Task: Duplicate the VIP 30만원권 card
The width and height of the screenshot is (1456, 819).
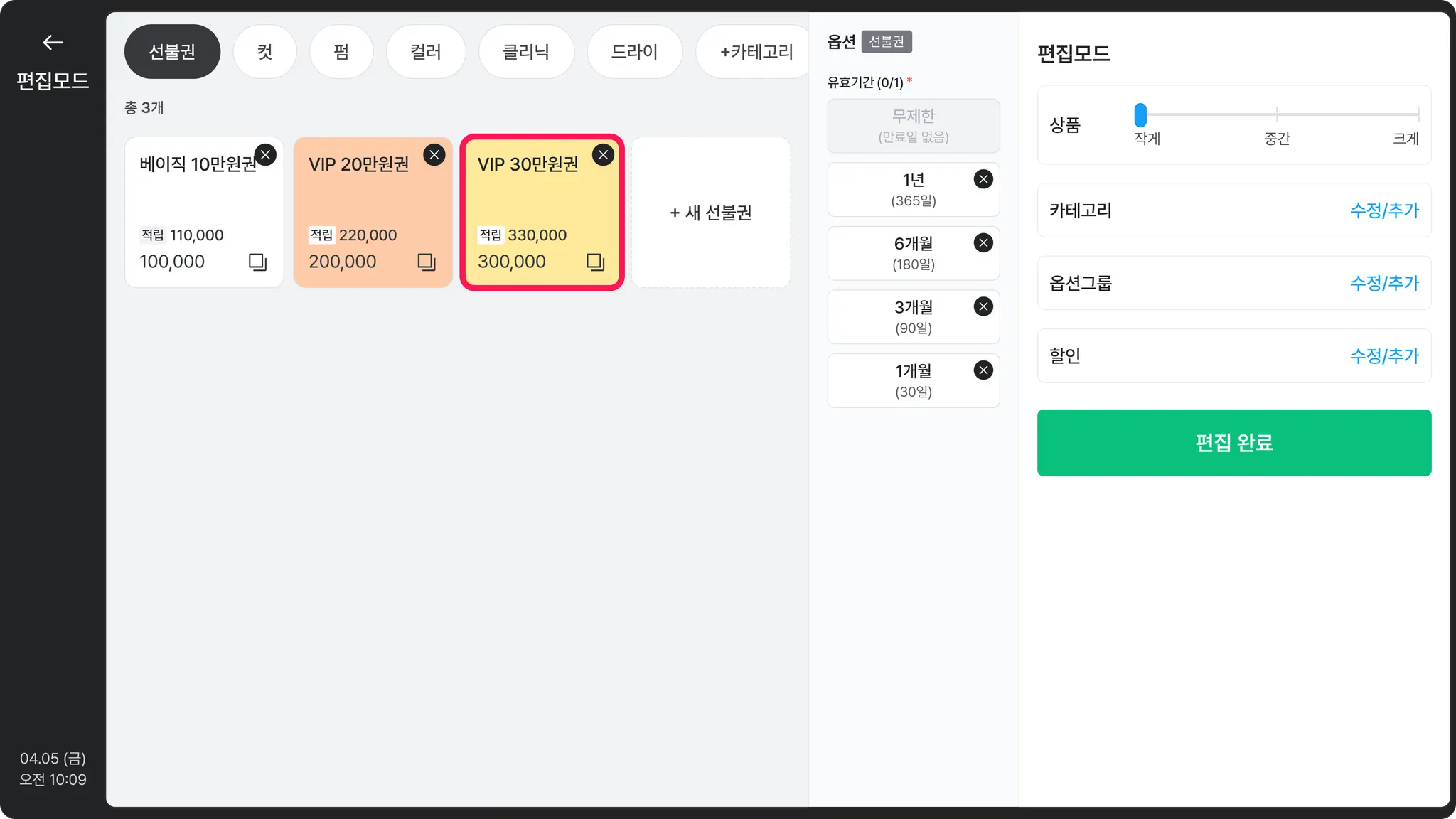Action: click(x=595, y=262)
